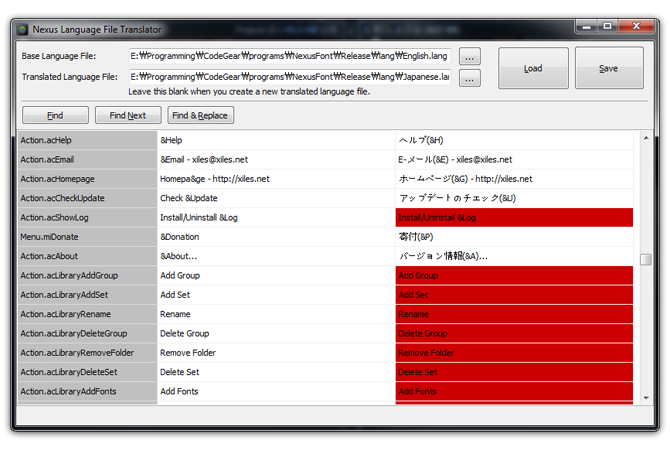Select the Action.acLibraryDeleteGroup key cell
This screenshot has width=670, height=450.
[87, 333]
